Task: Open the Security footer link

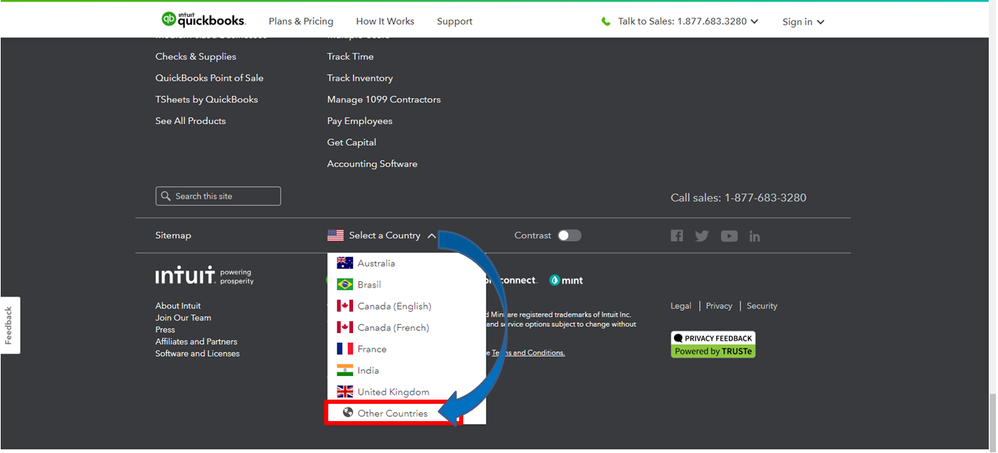Action: click(x=762, y=306)
